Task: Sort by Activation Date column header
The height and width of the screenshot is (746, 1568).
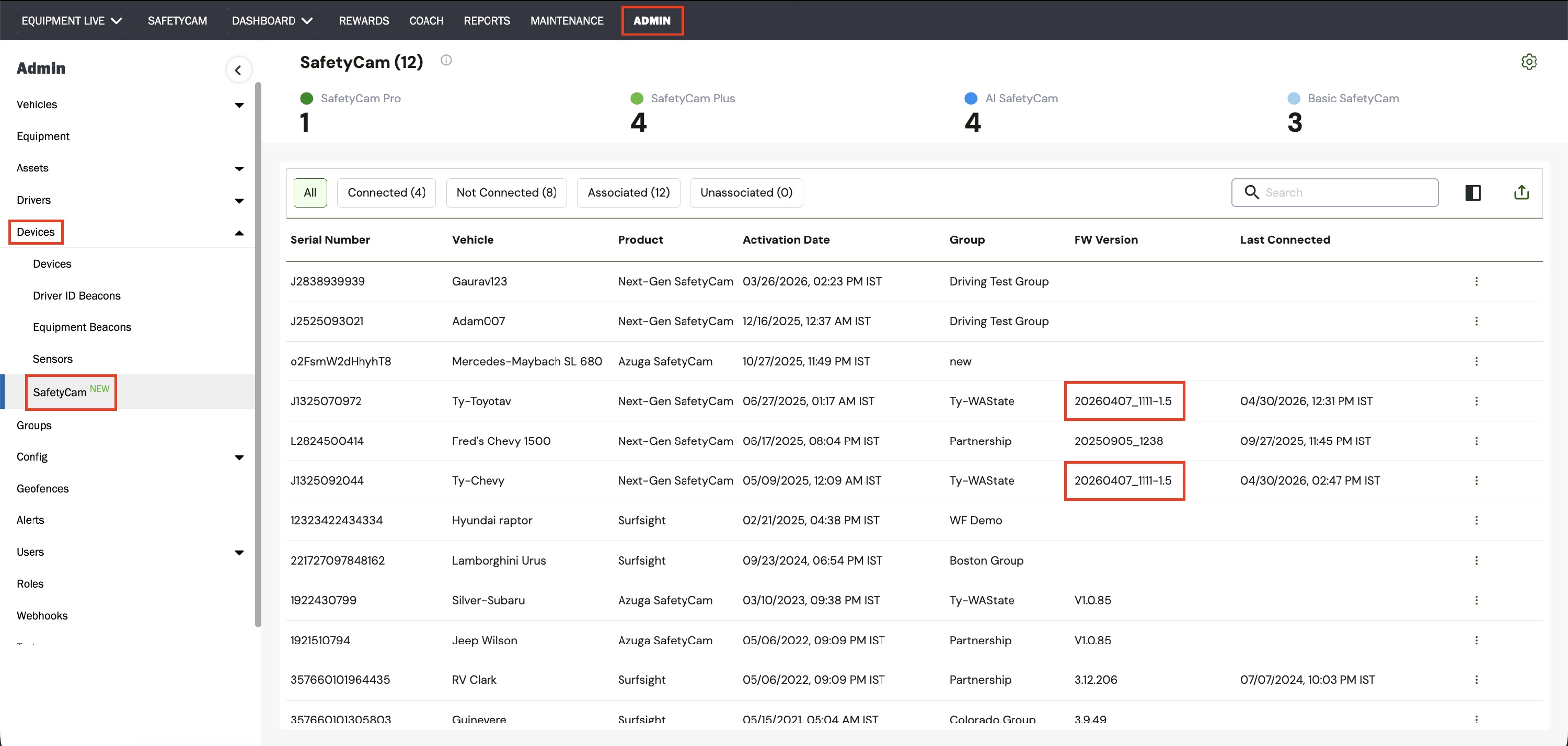Action: point(786,240)
